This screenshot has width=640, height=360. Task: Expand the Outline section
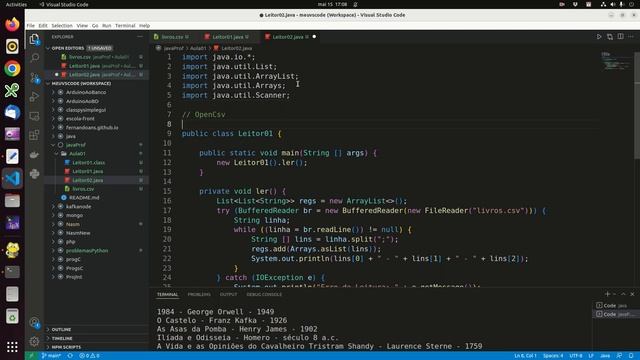61,329
